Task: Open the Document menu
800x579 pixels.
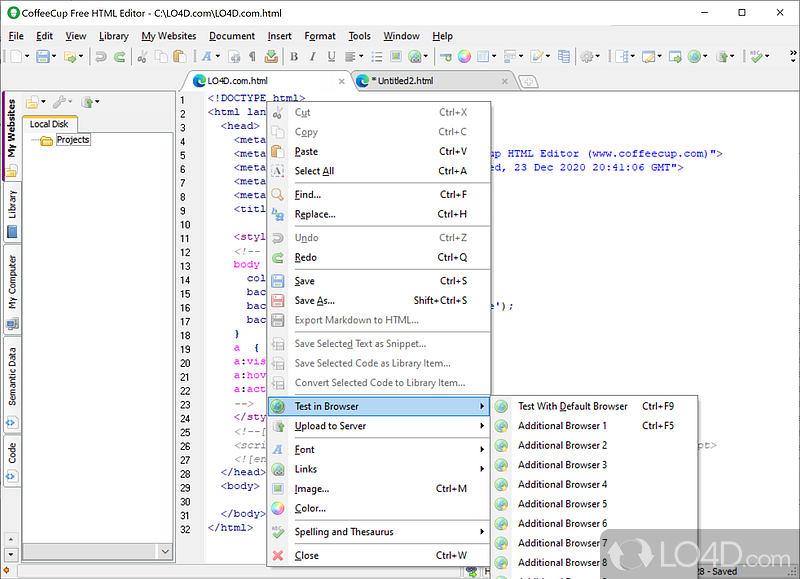Action: 232,36
